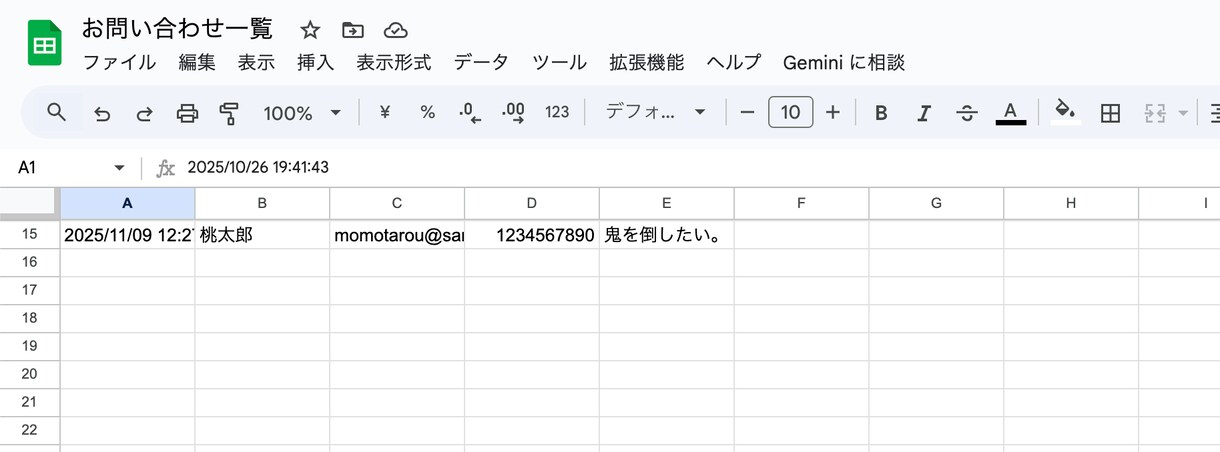Click the momotarou@ email cell
The image size is (1220, 452).
pyautogui.click(x=397, y=235)
